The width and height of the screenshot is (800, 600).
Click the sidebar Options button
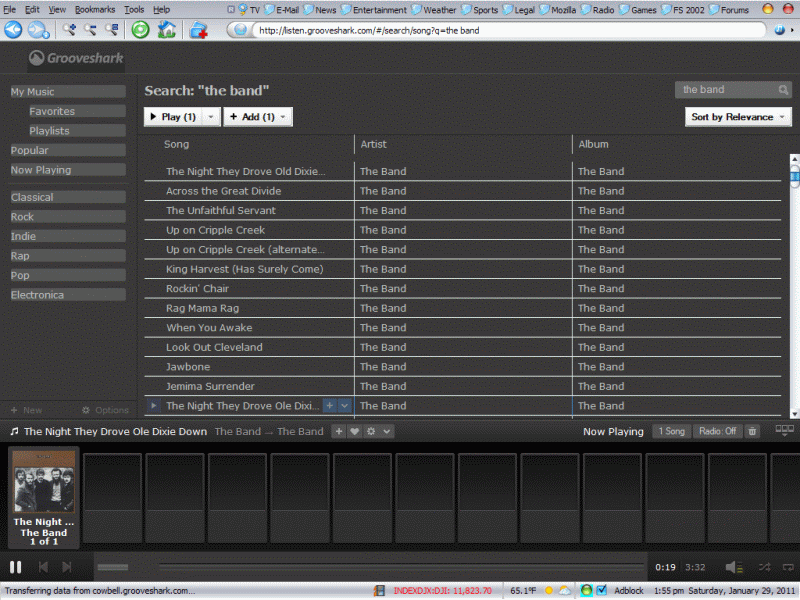105,410
